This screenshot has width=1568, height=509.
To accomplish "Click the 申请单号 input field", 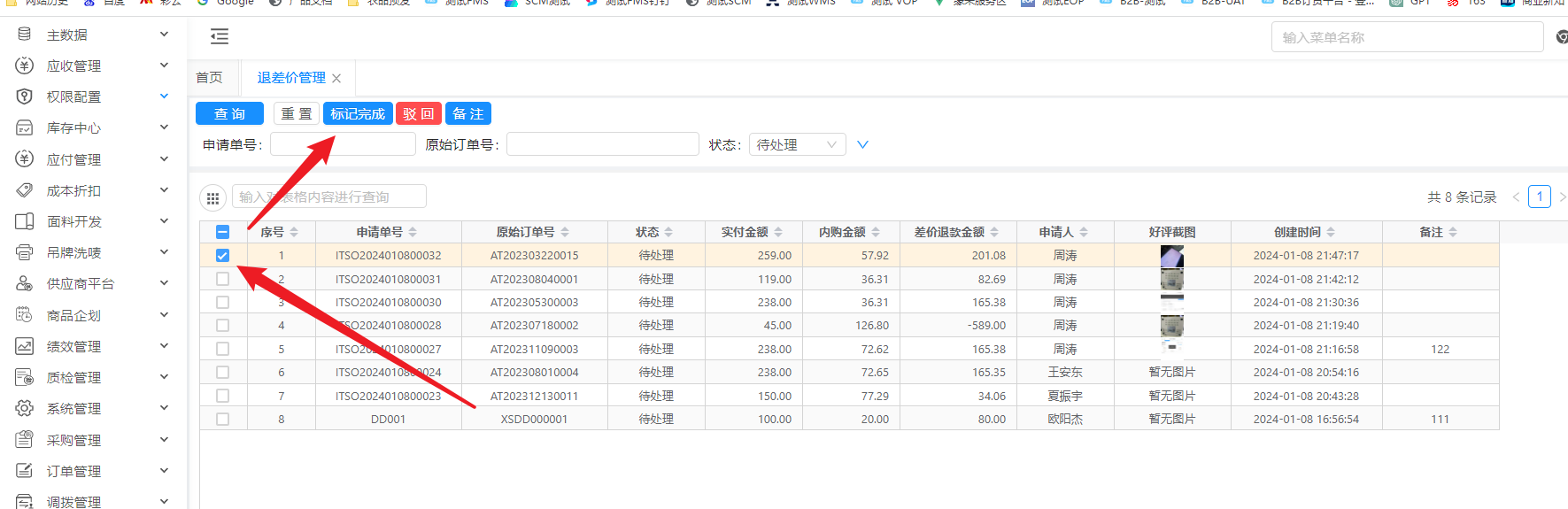I will coord(343,144).
